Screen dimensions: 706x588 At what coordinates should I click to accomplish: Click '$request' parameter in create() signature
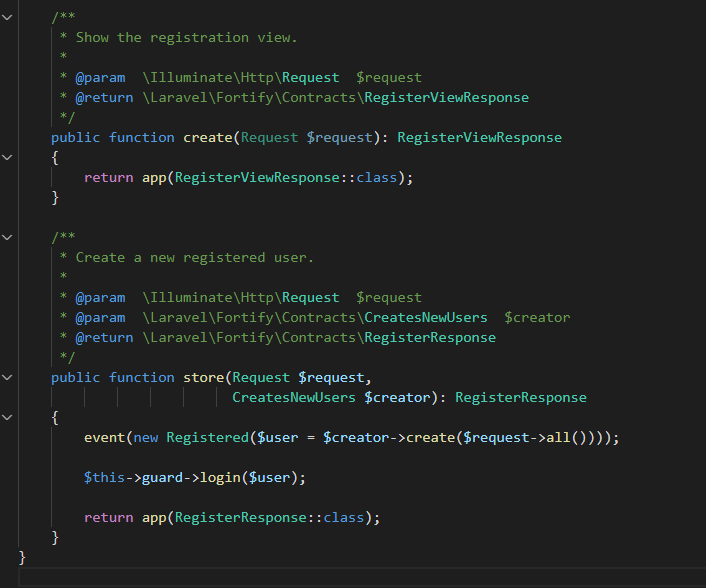pyautogui.click(x=339, y=137)
